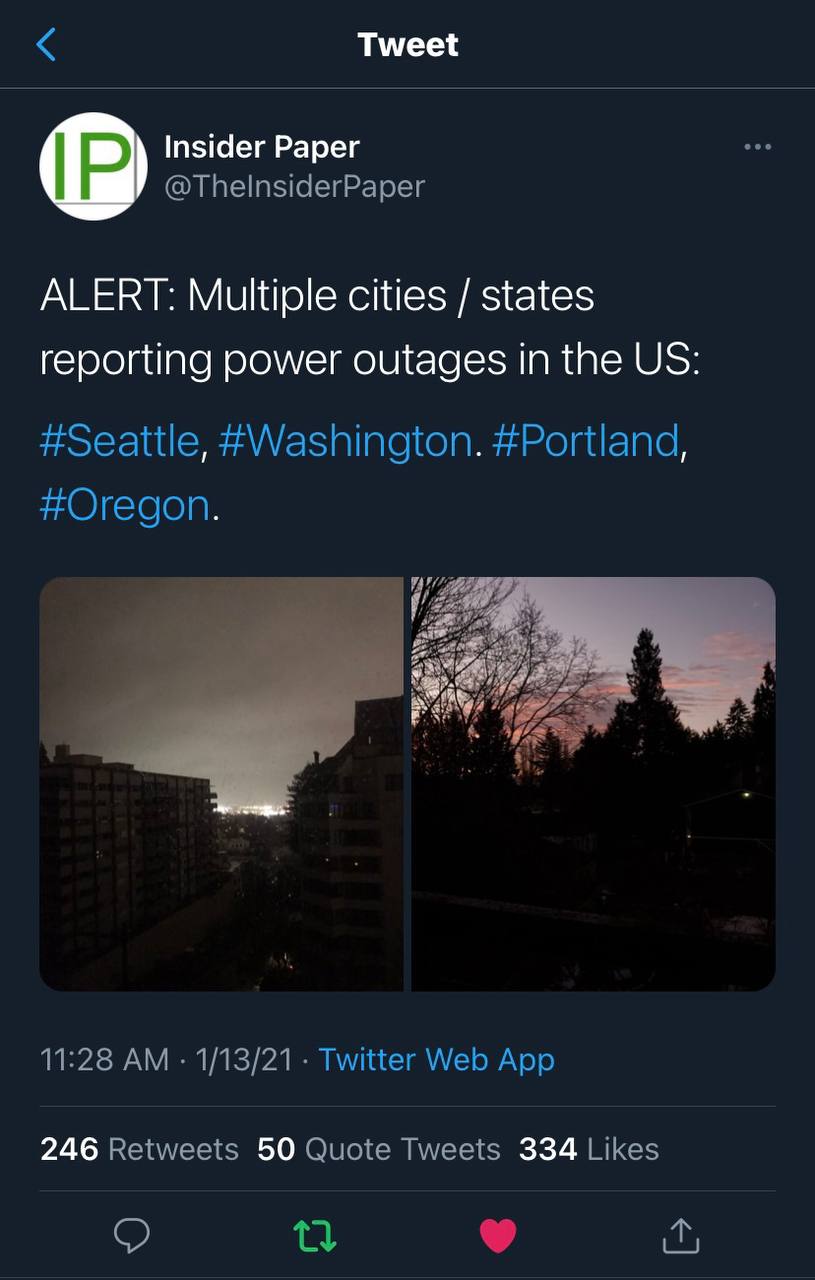Show the 50 Quote Tweets list

378,1149
